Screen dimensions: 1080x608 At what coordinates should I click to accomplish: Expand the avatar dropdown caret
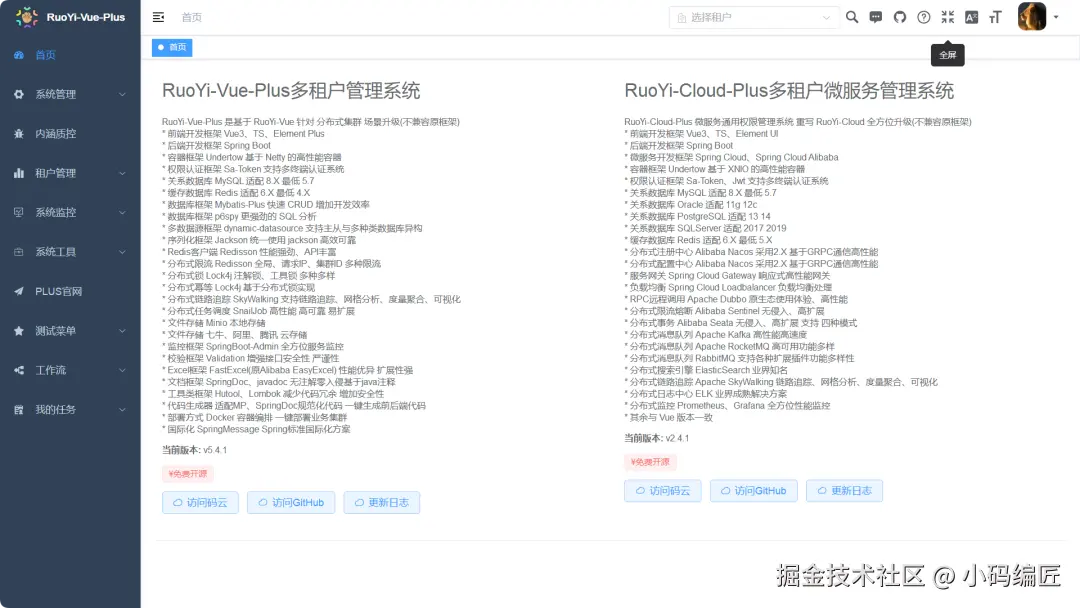[1056, 17]
